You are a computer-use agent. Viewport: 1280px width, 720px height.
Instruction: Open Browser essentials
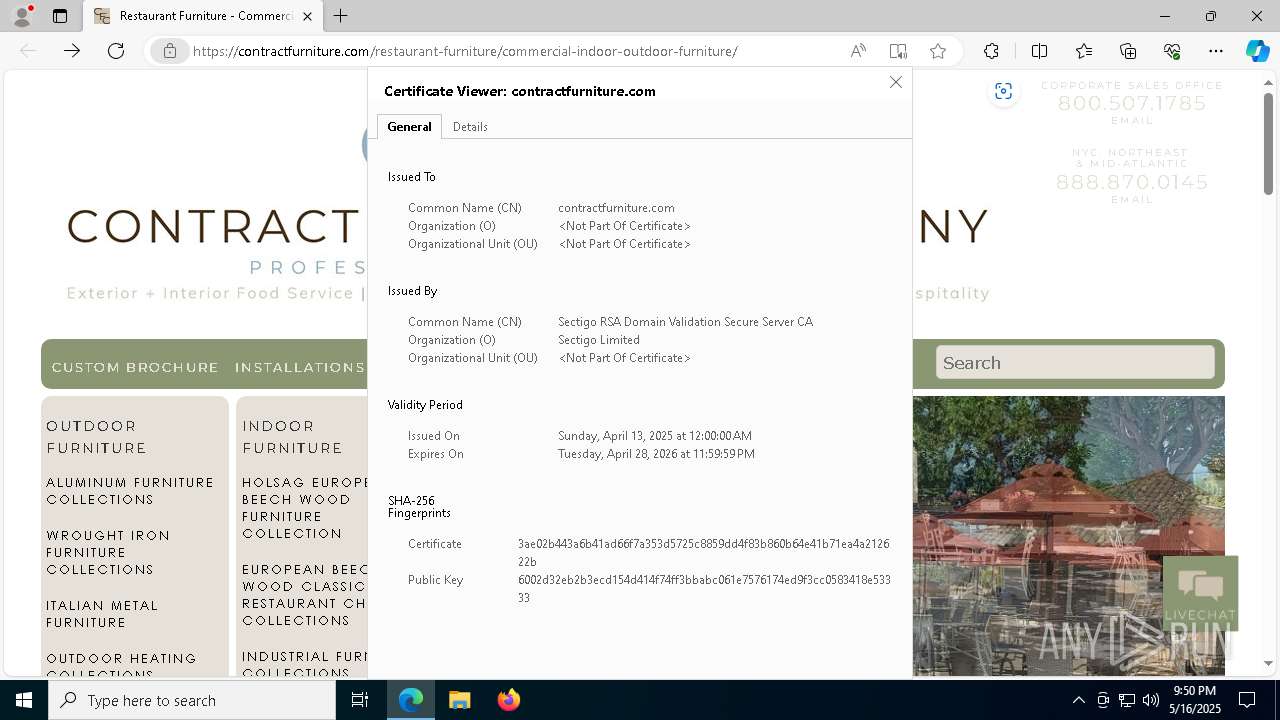[x=1172, y=51]
